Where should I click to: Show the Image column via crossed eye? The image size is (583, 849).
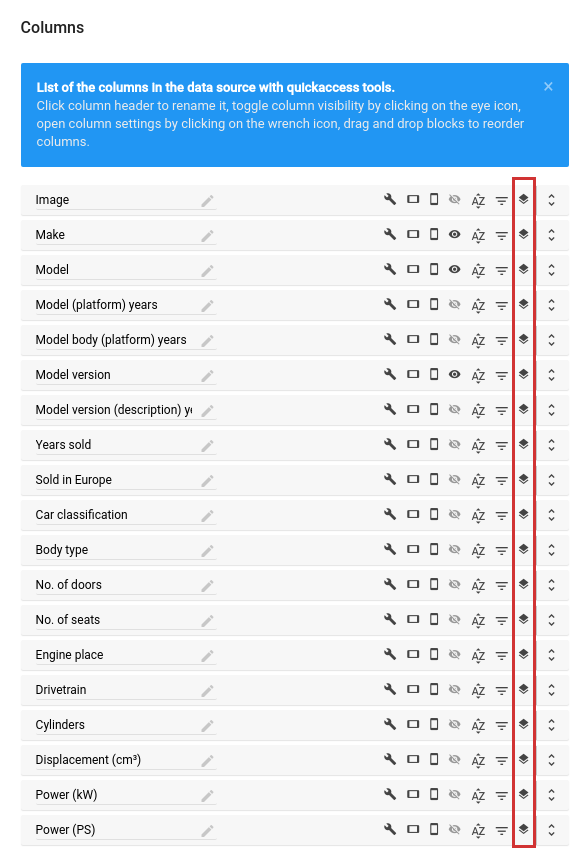point(455,199)
